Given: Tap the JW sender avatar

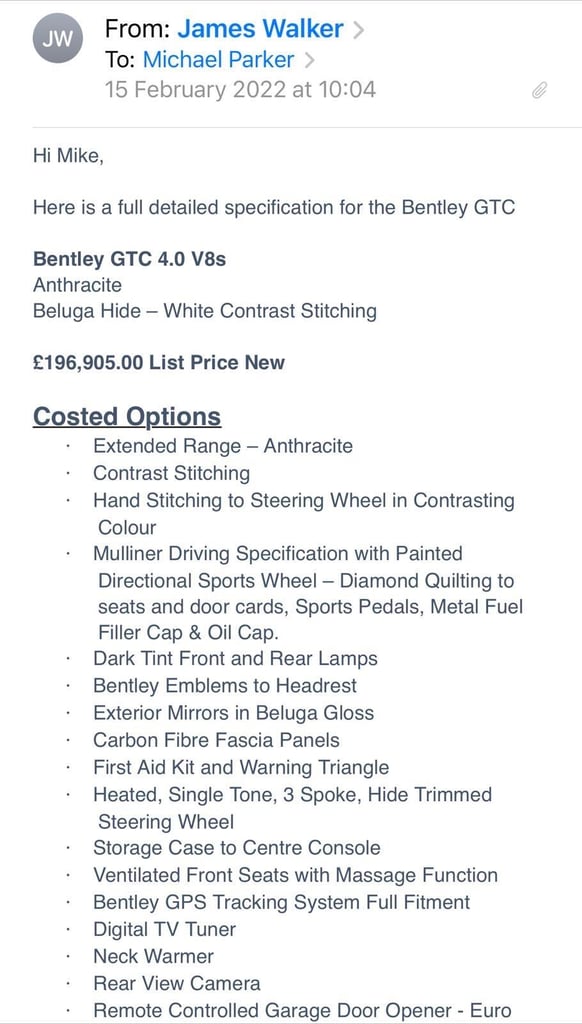Looking at the screenshot, I should click(x=58, y=39).
